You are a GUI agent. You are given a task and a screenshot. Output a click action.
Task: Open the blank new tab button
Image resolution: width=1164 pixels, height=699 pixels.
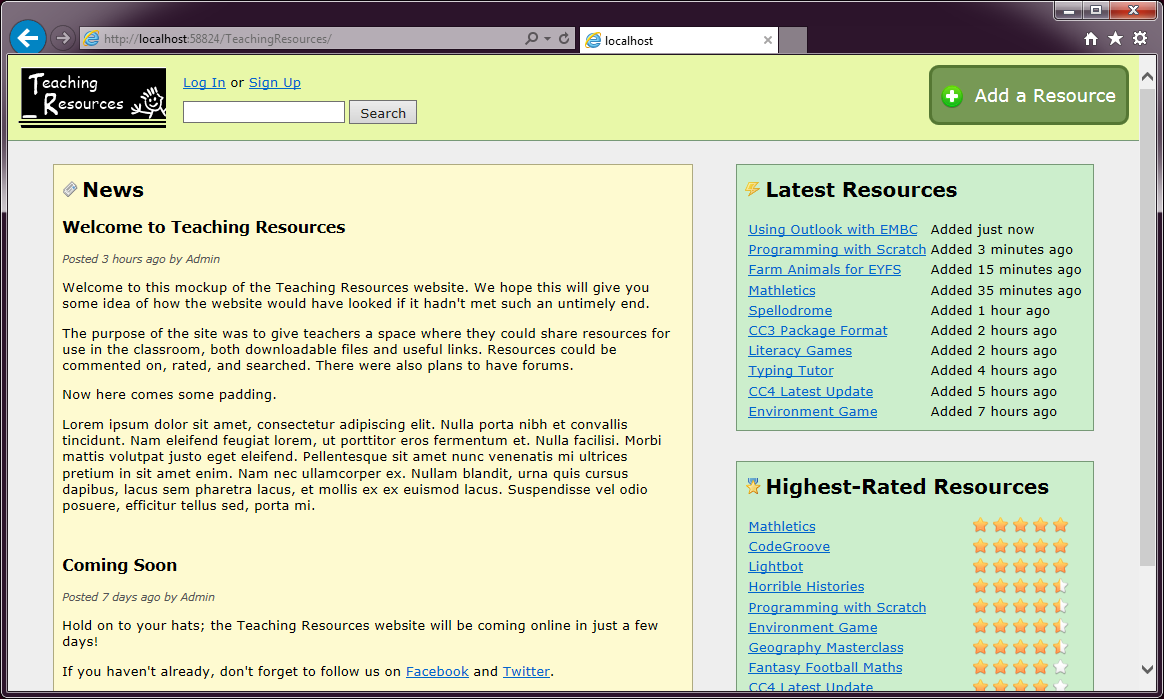tap(793, 40)
